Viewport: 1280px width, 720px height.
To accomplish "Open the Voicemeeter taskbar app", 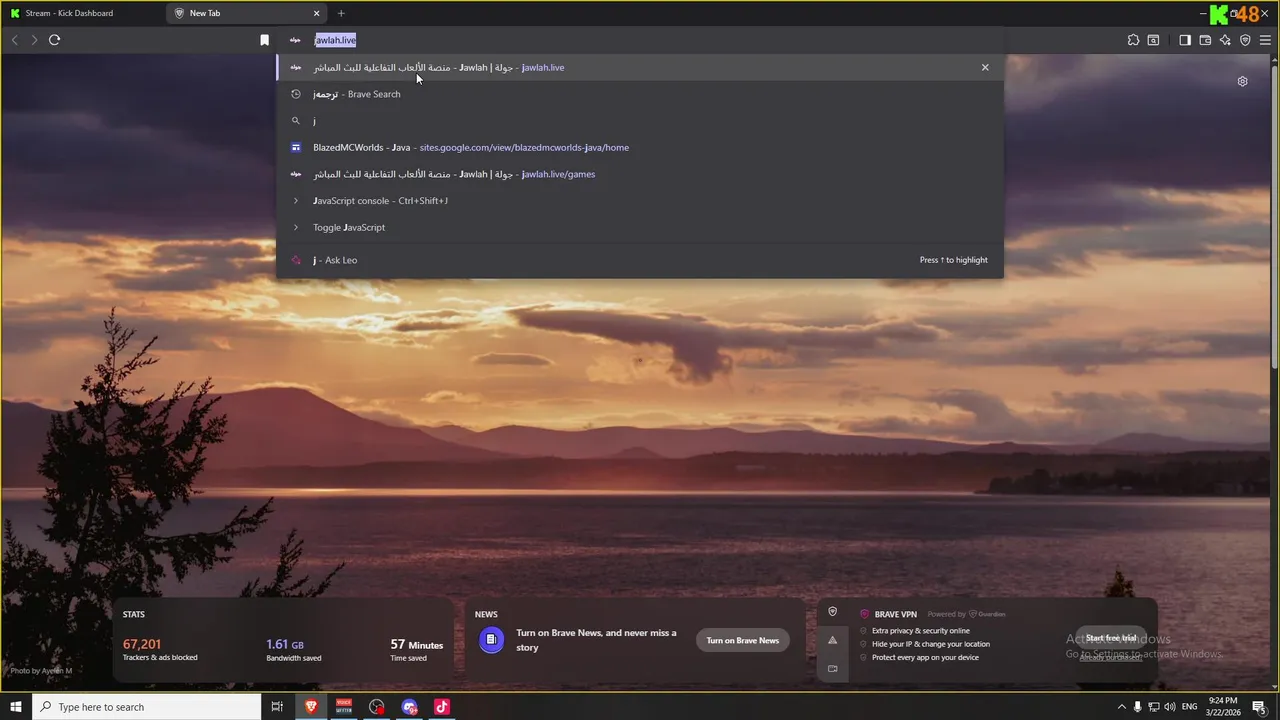I will click(x=344, y=707).
